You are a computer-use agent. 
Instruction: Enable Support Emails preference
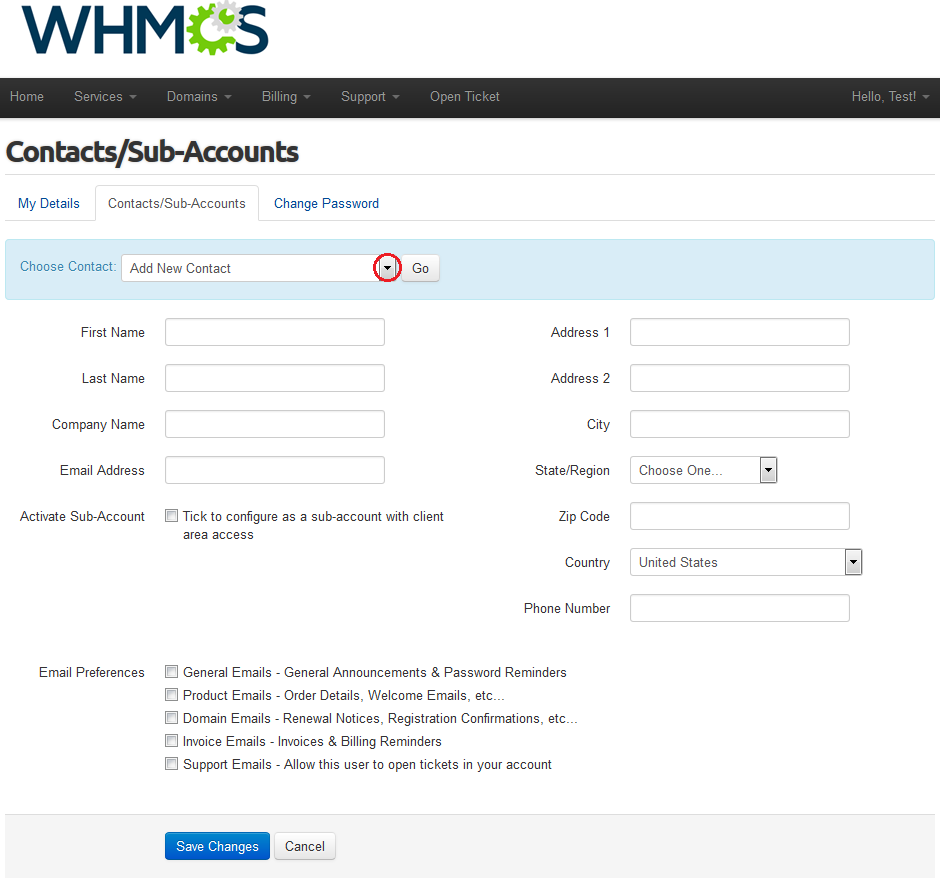(171, 764)
